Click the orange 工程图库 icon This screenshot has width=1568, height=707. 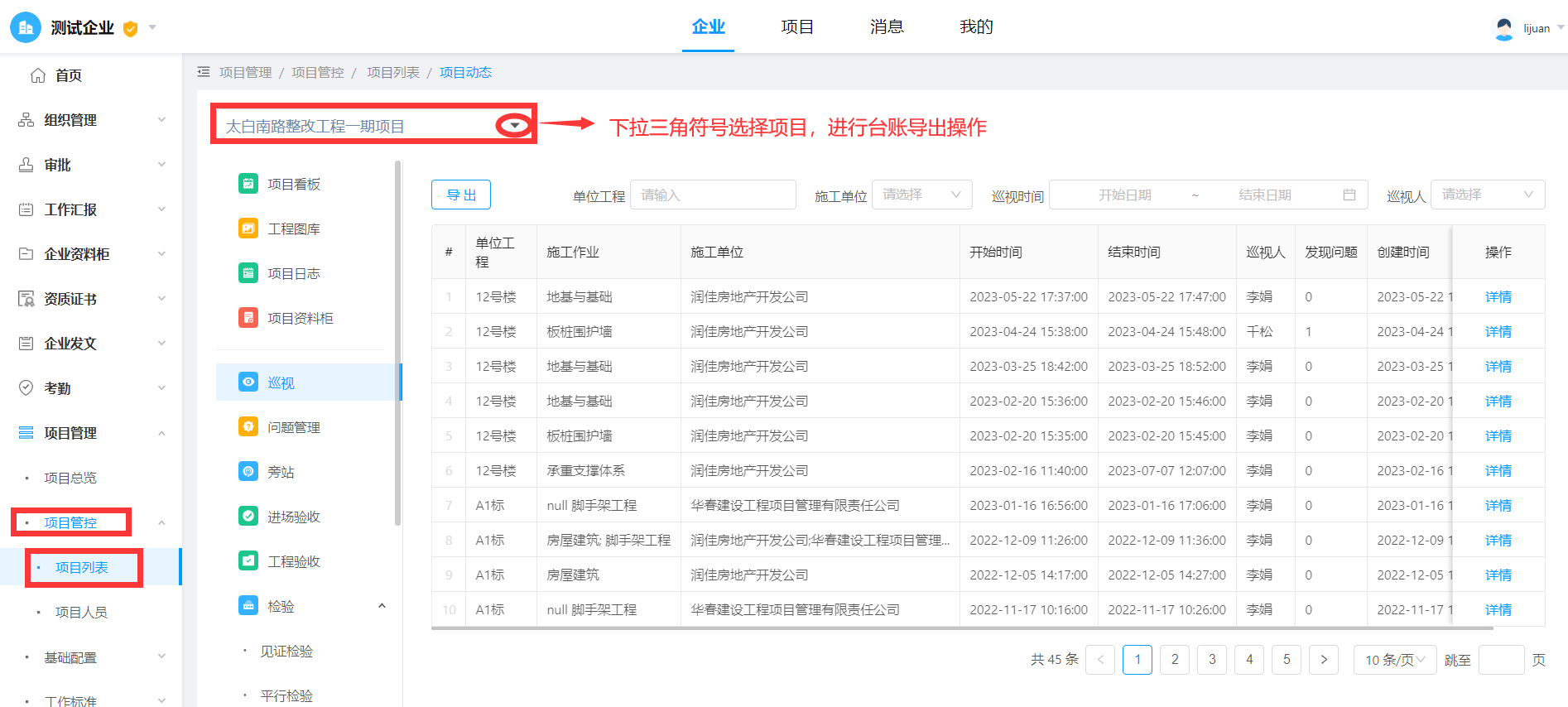tap(248, 228)
